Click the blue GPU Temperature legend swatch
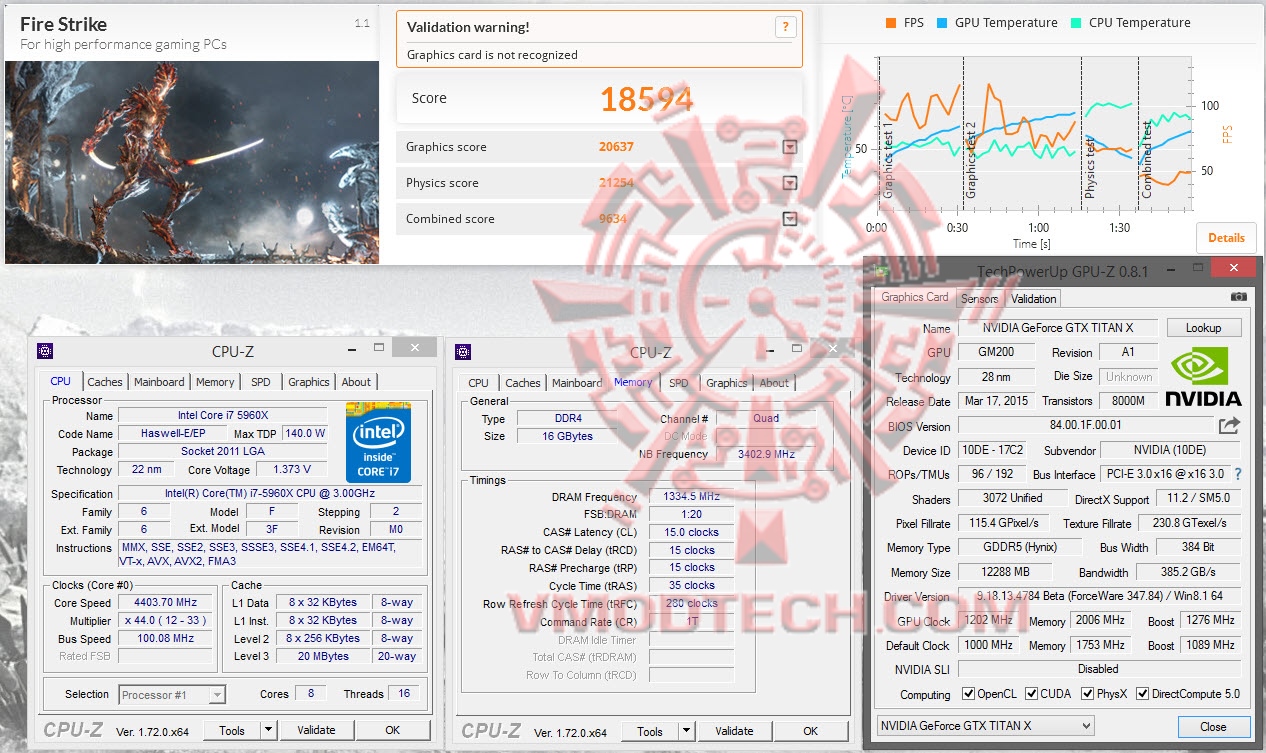The width and height of the screenshot is (1266, 753). (x=942, y=22)
